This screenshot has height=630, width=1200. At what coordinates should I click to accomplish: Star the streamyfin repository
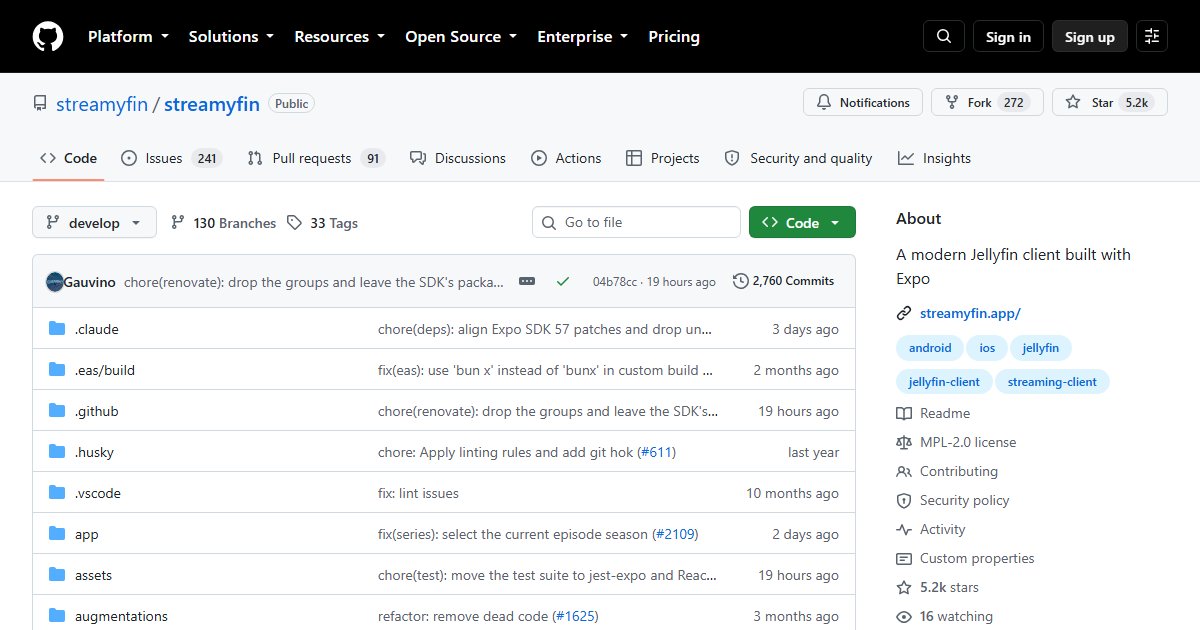coord(1110,102)
